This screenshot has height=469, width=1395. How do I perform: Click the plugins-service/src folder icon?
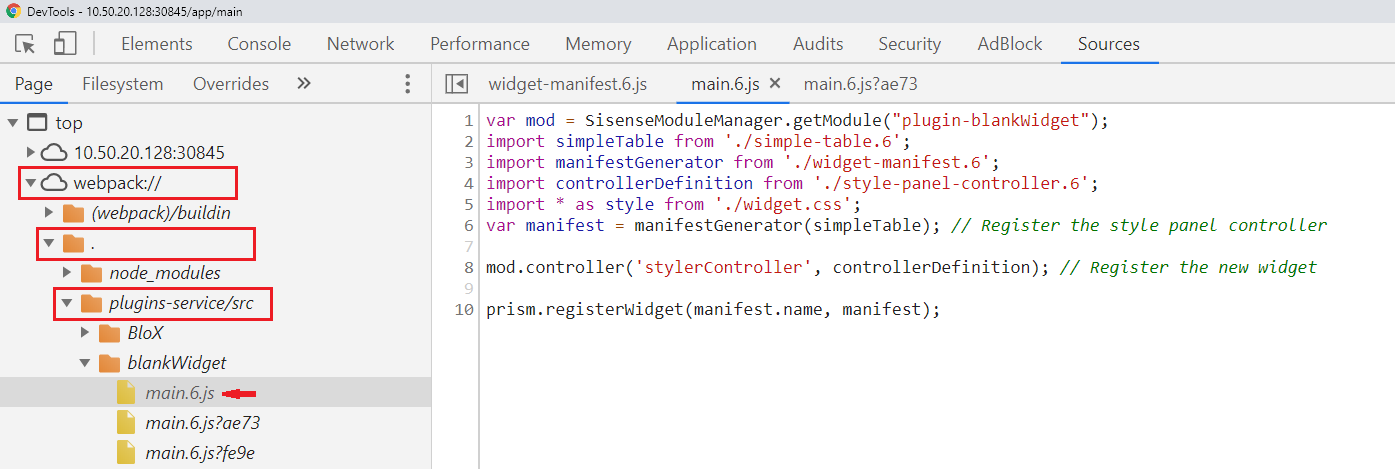click(91, 303)
